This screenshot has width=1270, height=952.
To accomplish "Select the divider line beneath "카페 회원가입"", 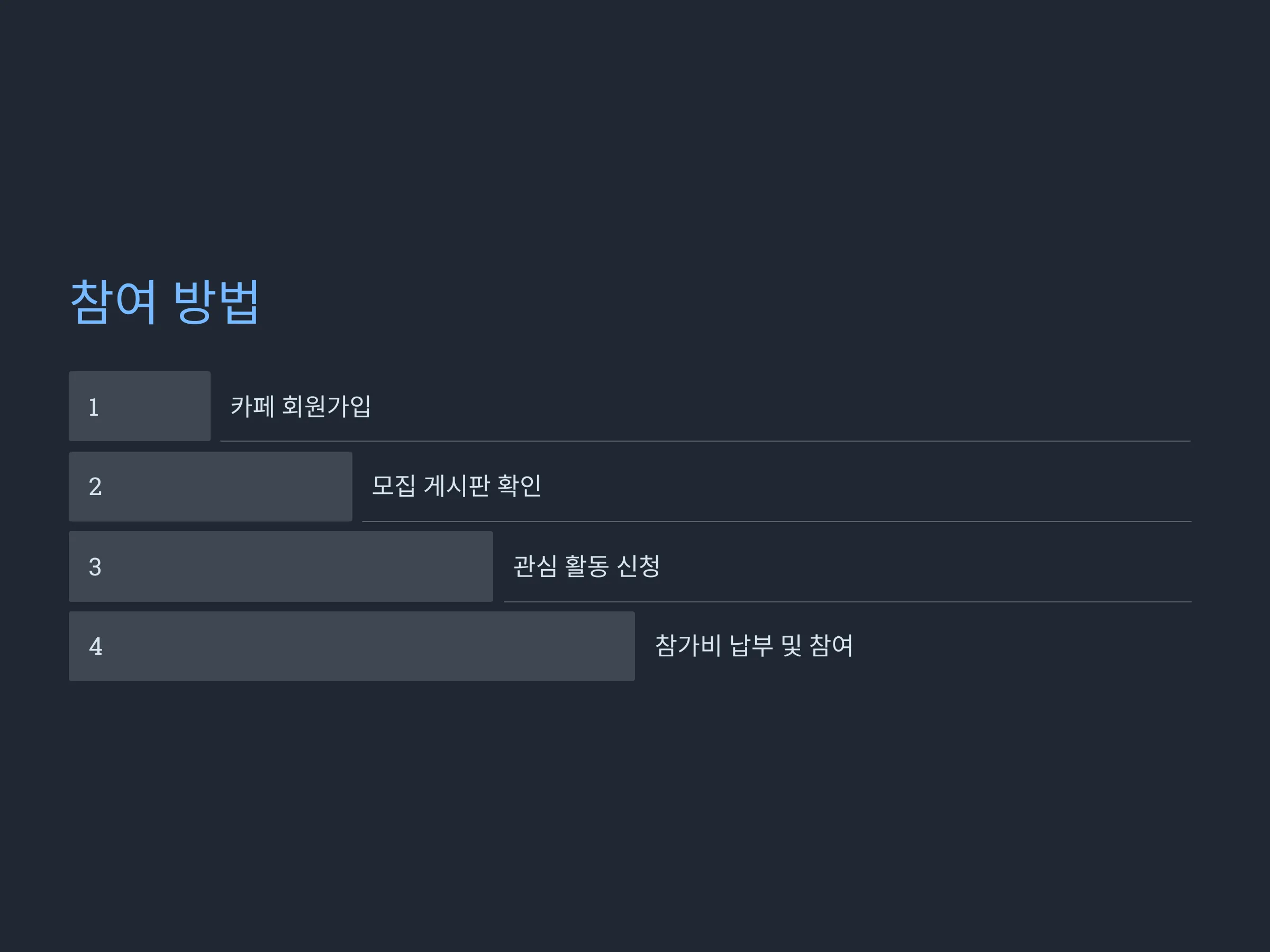I will 705,441.
